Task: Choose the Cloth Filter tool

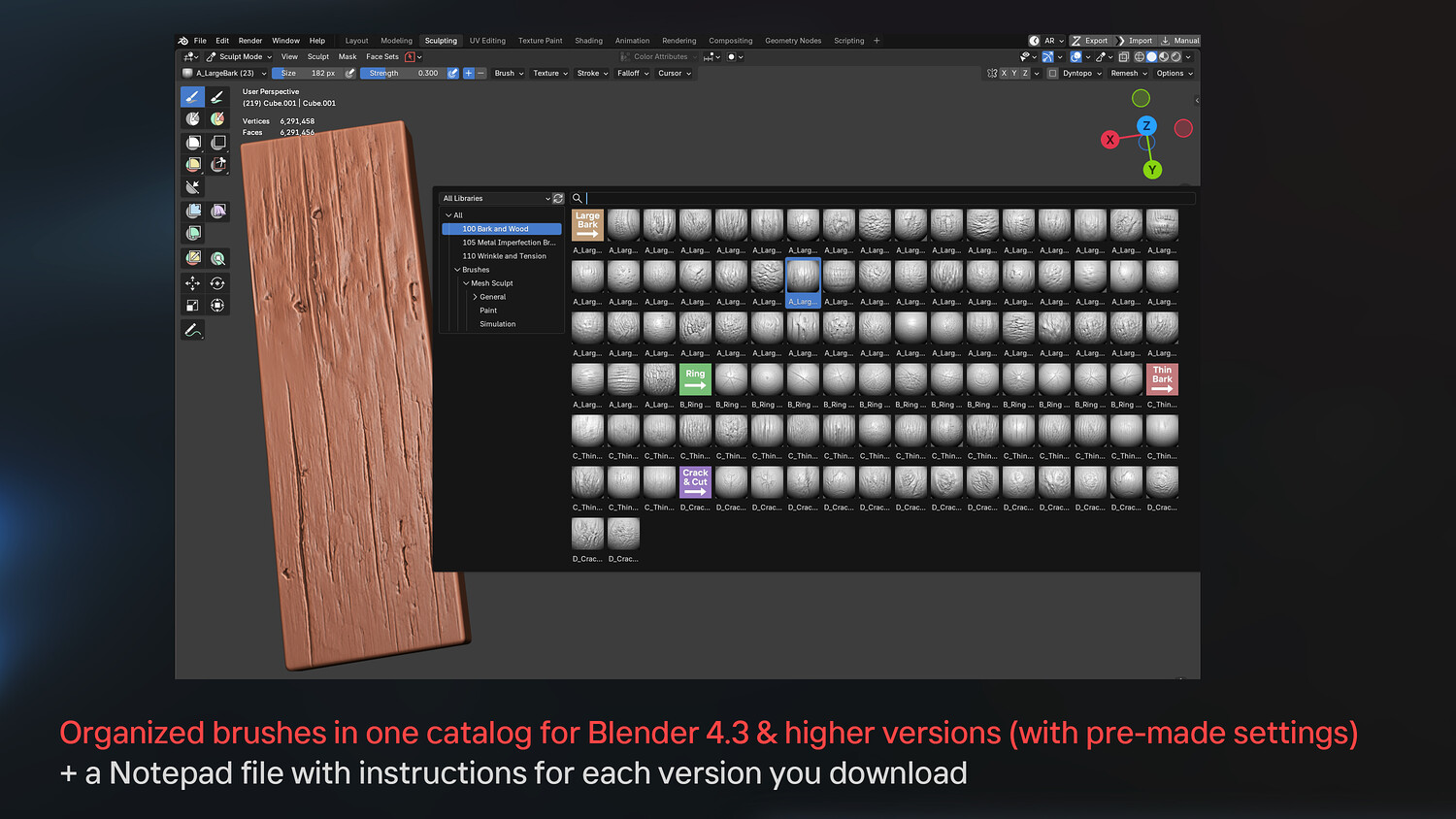Action: (x=217, y=211)
